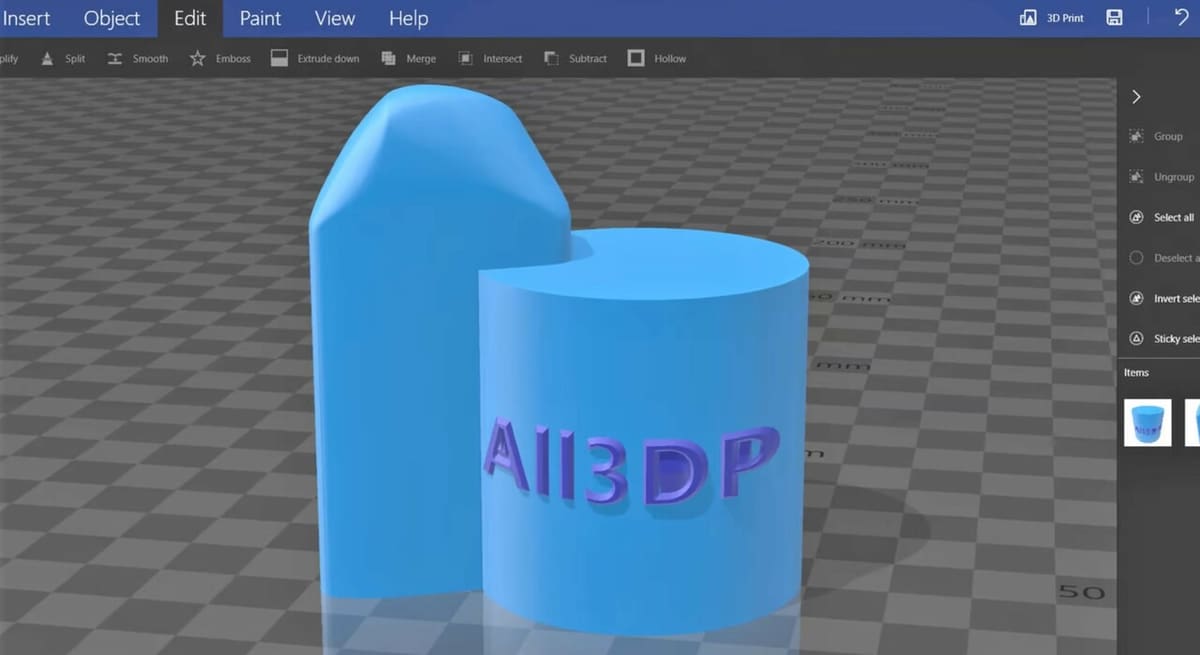Click the Extrude down label
Screen dimensions: 1200x655
pyautogui.click(x=328, y=59)
